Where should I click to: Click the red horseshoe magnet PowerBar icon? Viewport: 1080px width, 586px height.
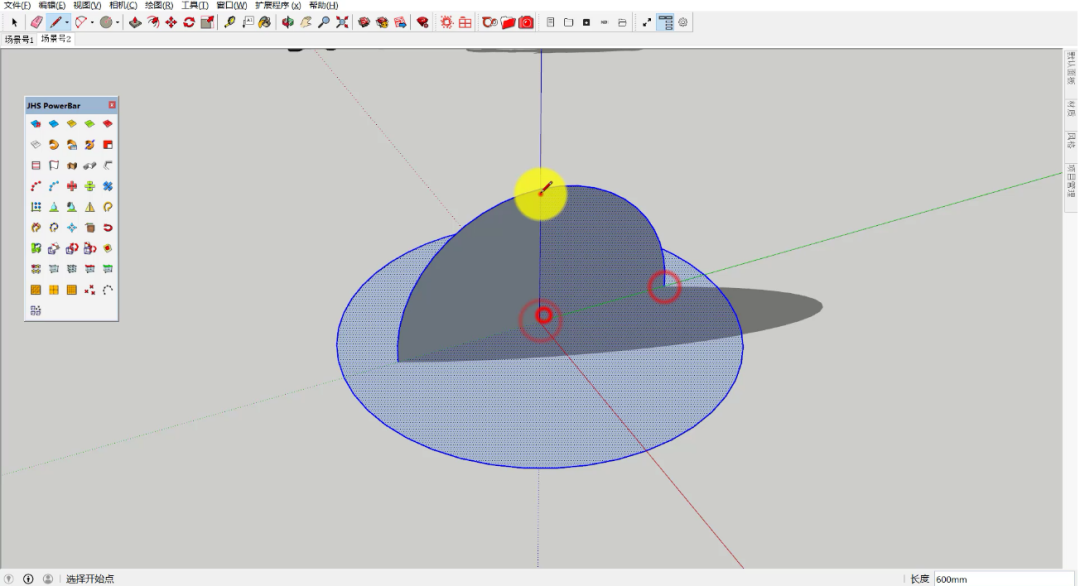pyautogui.click(x=107, y=228)
